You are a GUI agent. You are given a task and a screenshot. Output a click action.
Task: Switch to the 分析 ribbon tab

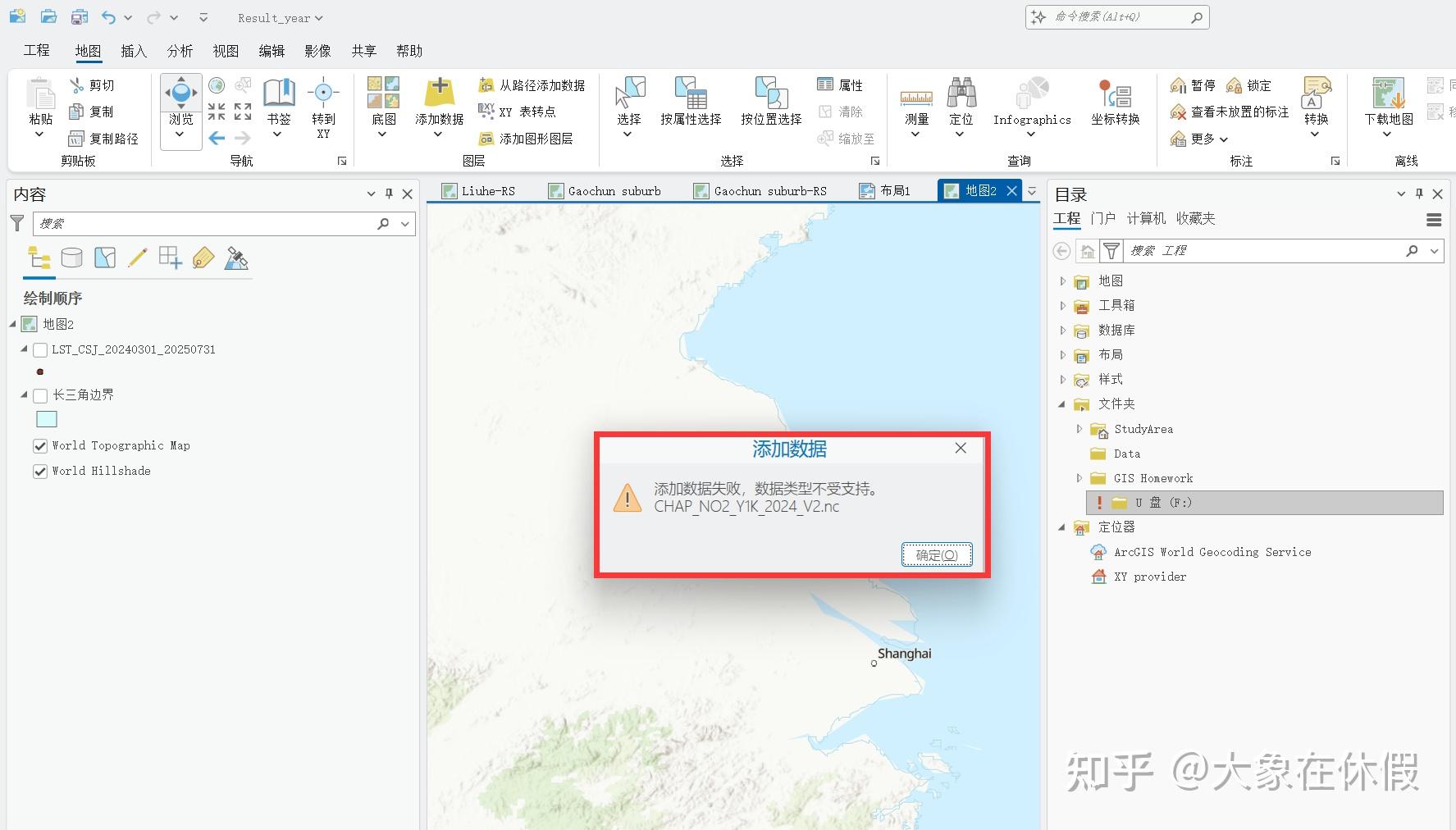click(180, 50)
